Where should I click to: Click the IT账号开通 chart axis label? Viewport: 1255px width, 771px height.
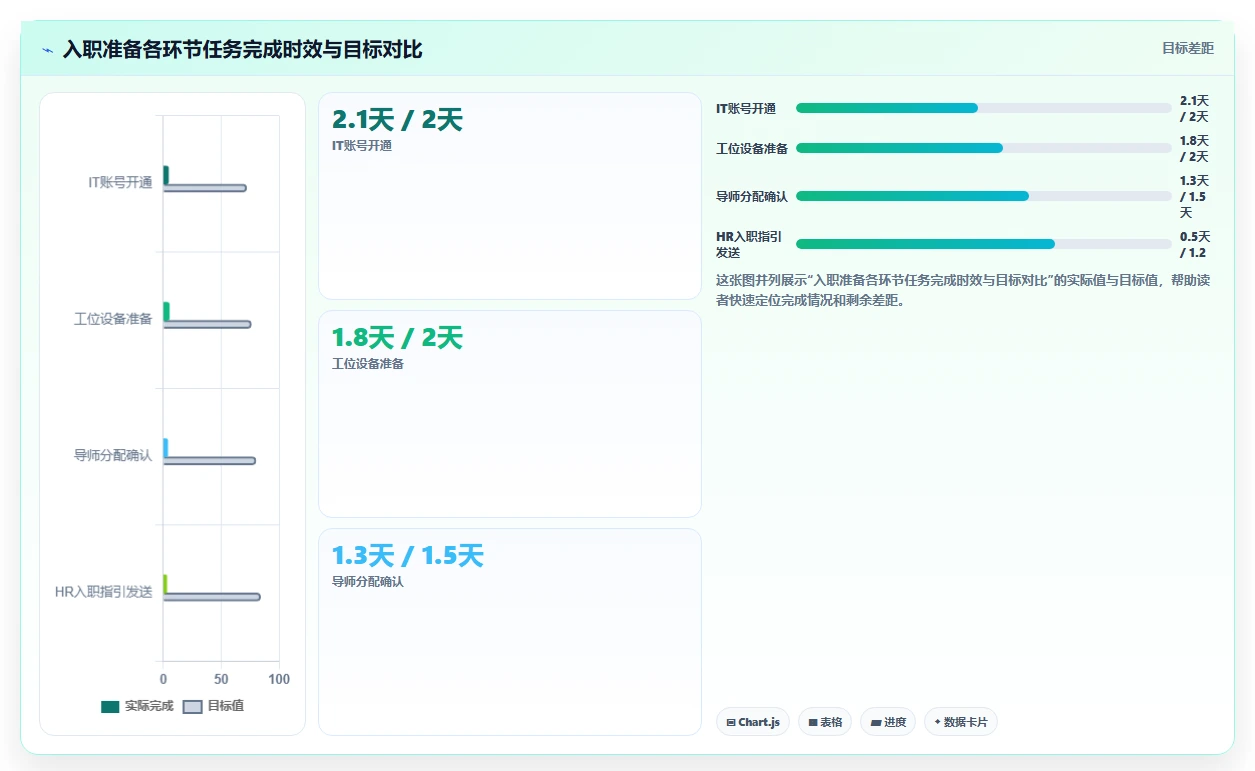pos(120,182)
